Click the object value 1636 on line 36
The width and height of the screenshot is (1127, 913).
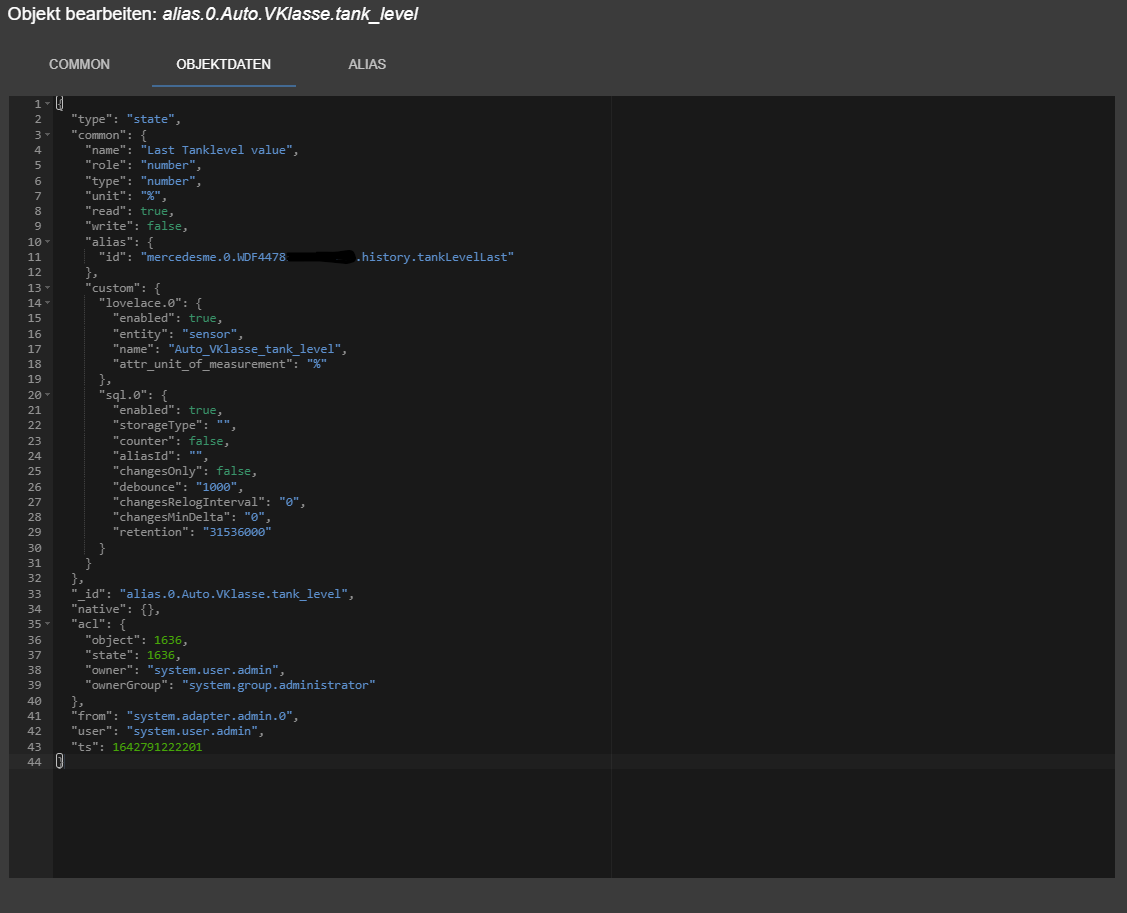(168, 640)
